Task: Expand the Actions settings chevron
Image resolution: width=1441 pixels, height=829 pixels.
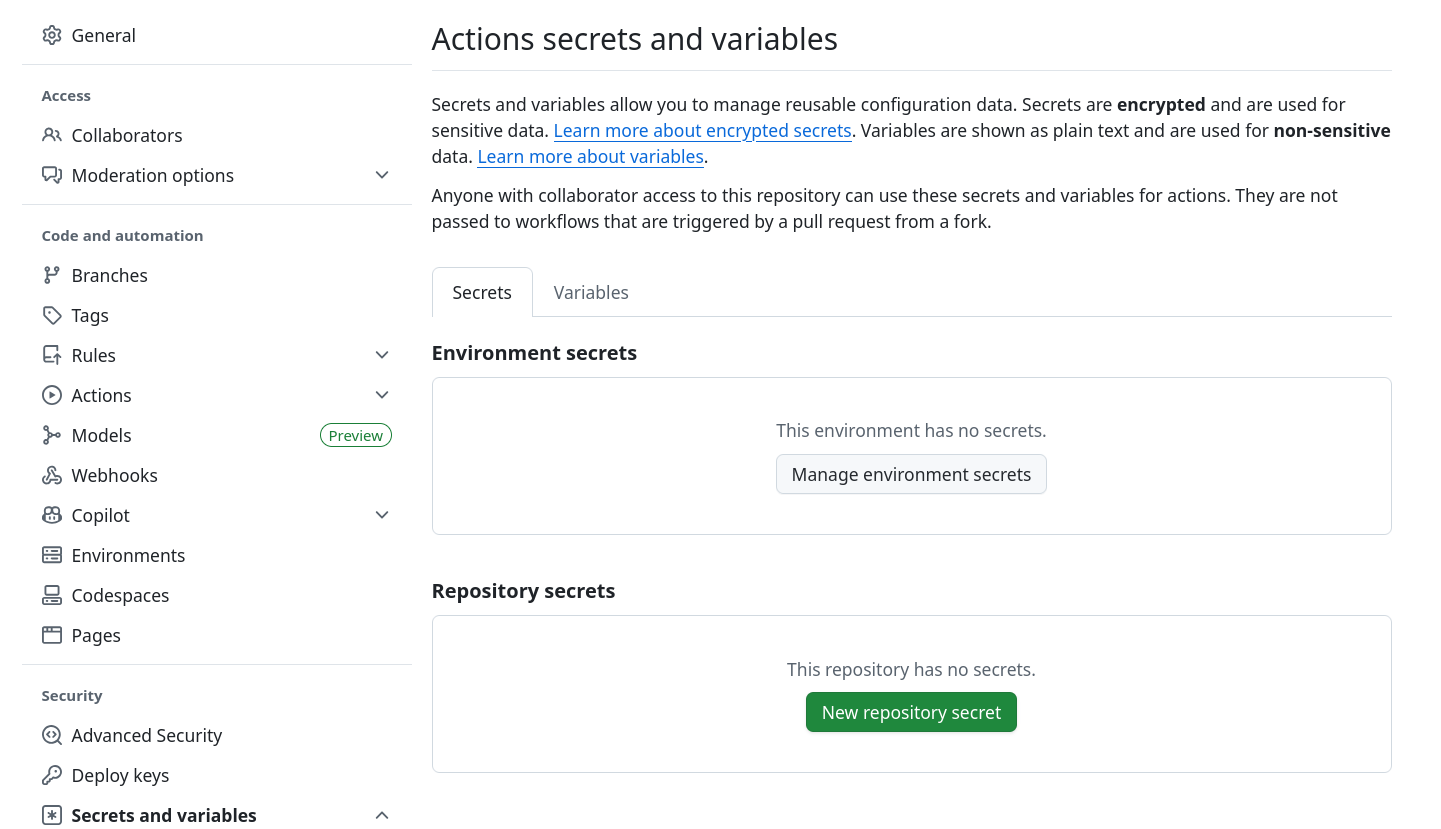Action: [x=382, y=395]
